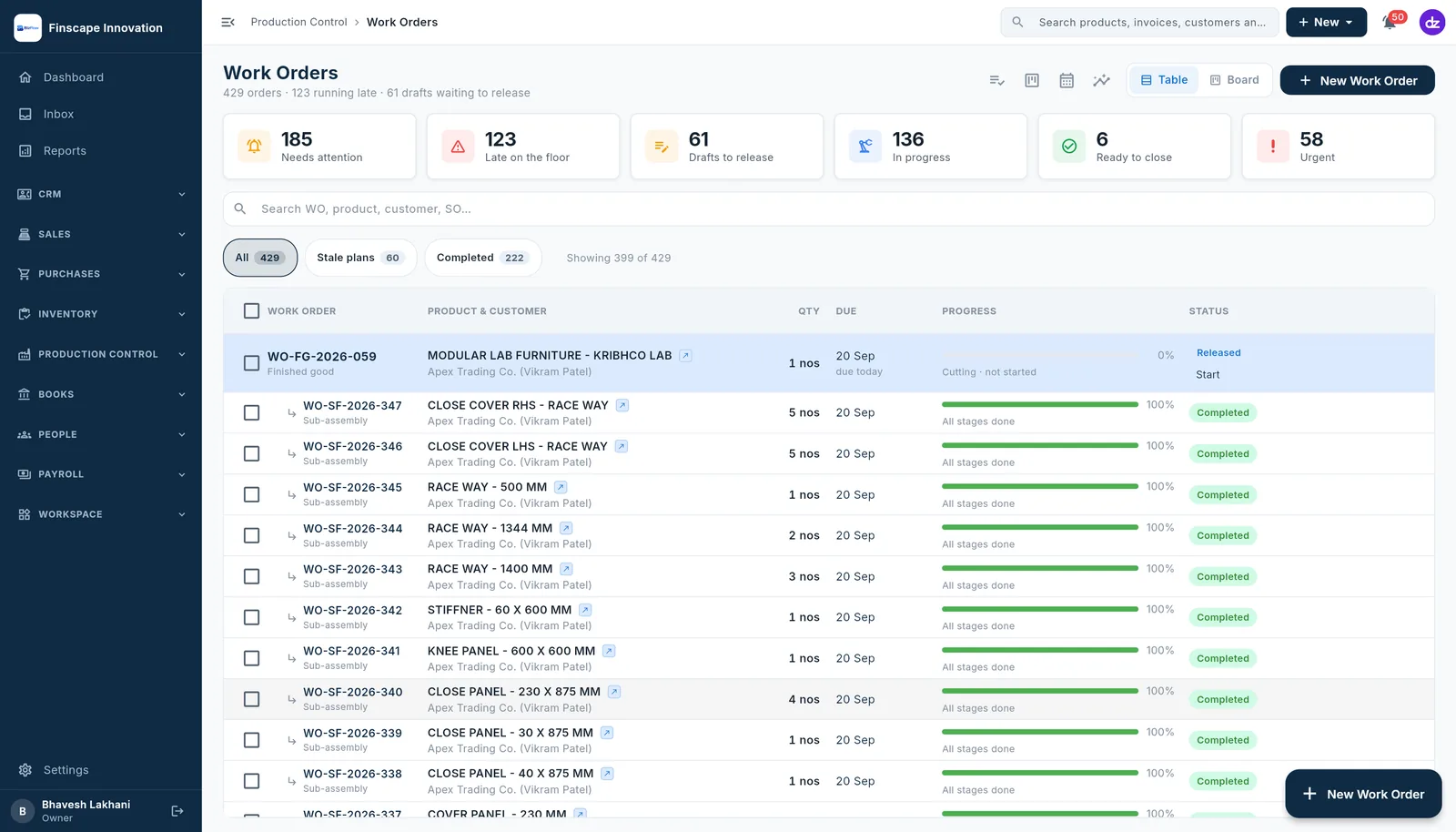Expand the CRM sidebar section
The width and height of the screenshot is (1456, 832).
tap(100, 194)
